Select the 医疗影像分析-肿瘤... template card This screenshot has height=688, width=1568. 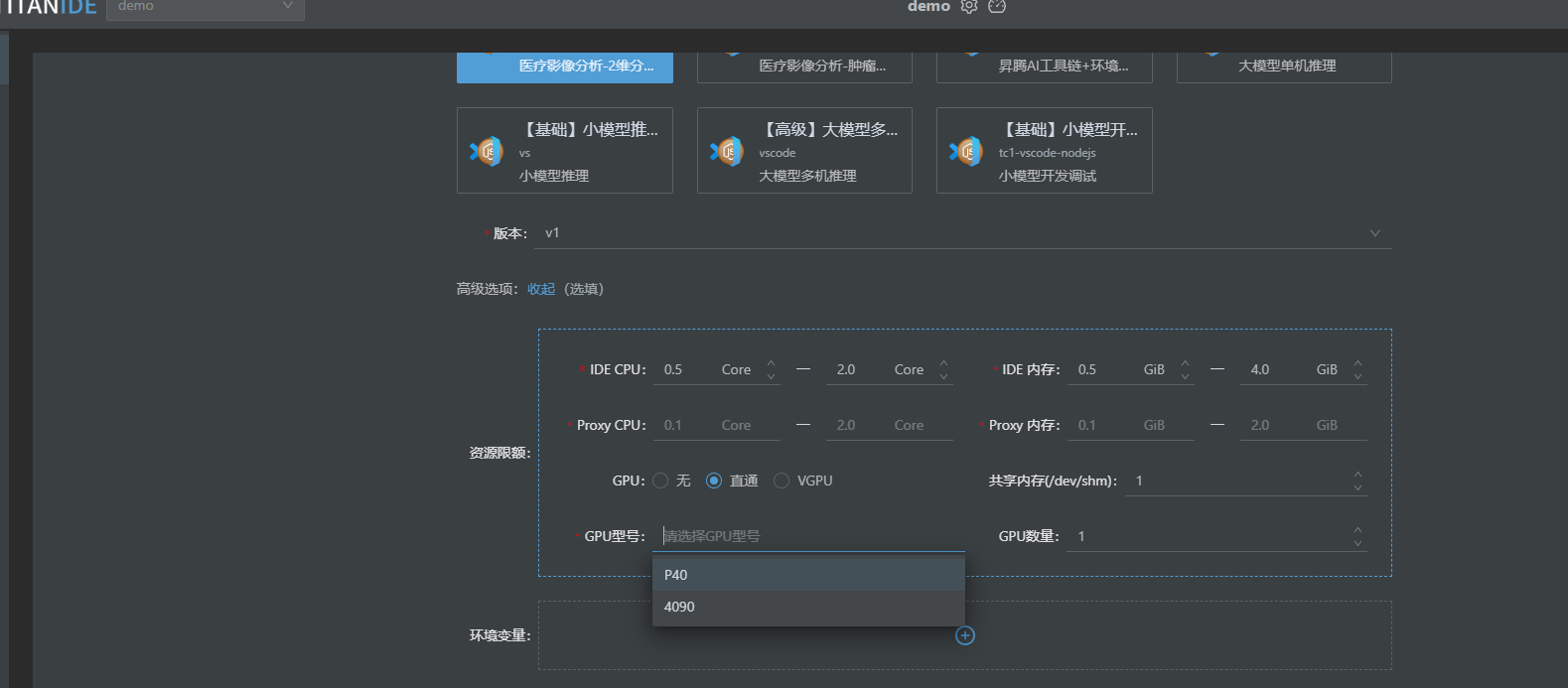point(804,67)
